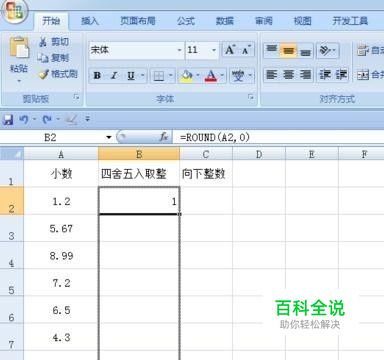Click the insert function fx icon

164,137
